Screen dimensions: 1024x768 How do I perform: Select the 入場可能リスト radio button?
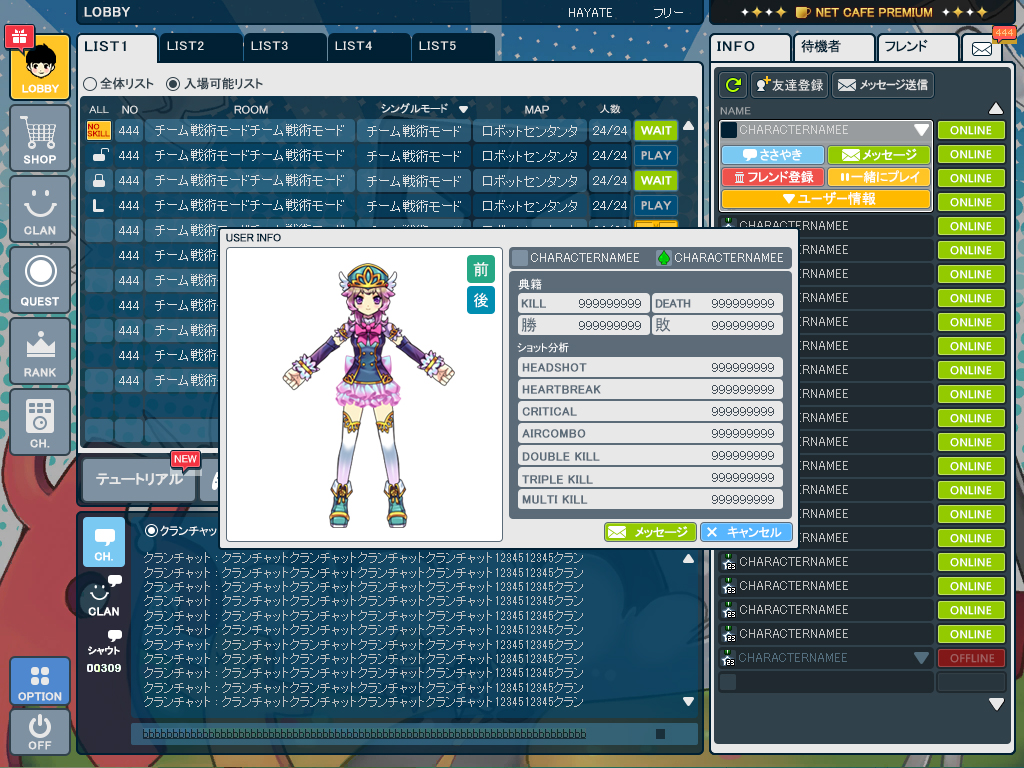pyautogui.click(x=173, y=84)
